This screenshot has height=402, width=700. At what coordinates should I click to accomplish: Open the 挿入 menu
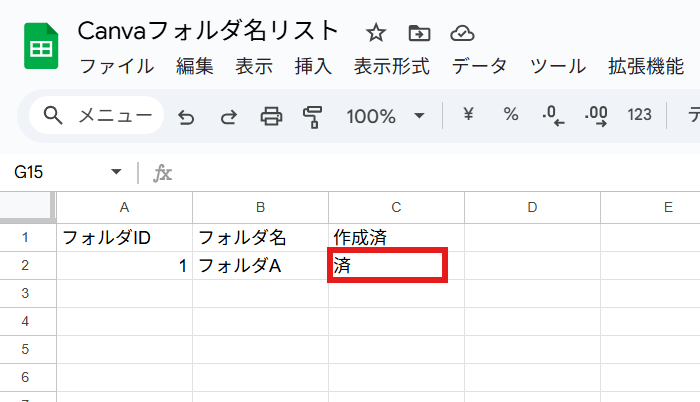tap(313, 67)
